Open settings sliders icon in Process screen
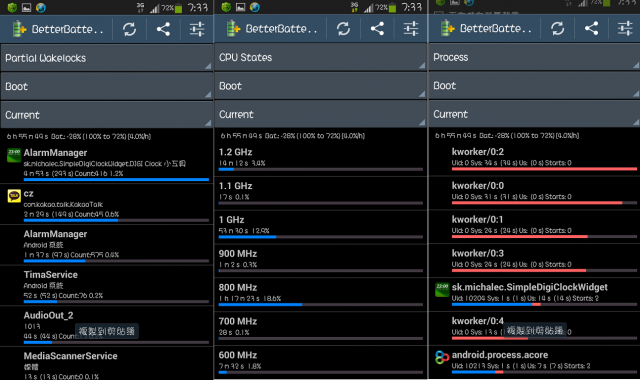 [625, 28]
